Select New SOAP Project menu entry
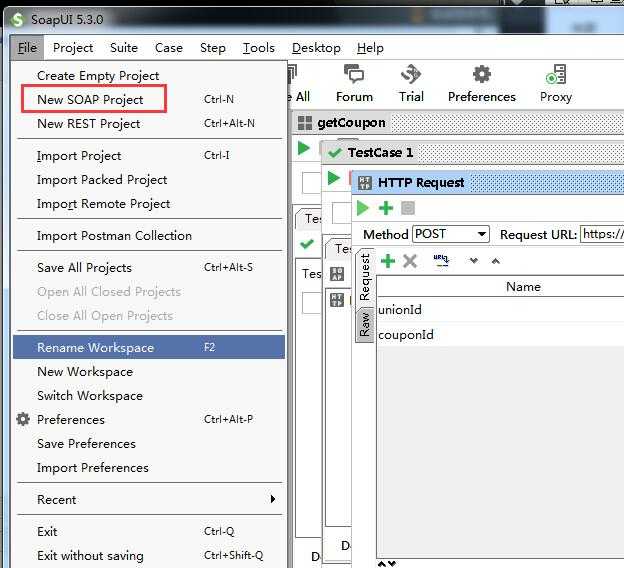The height and width of the screenshot is (568, 624). 149,100
